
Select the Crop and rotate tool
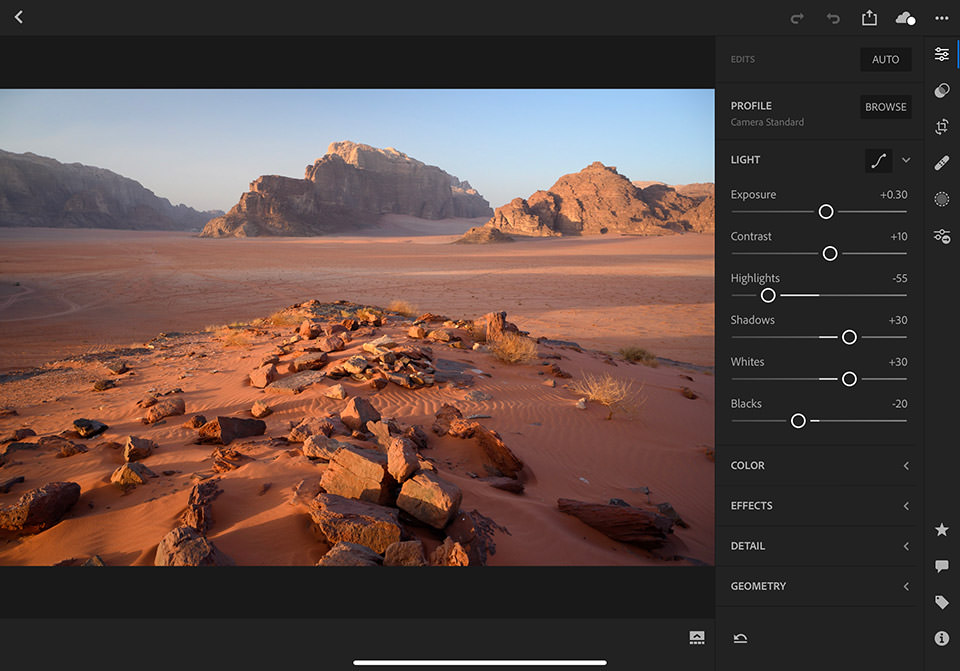pyautogui.click(x=941, y=127)
